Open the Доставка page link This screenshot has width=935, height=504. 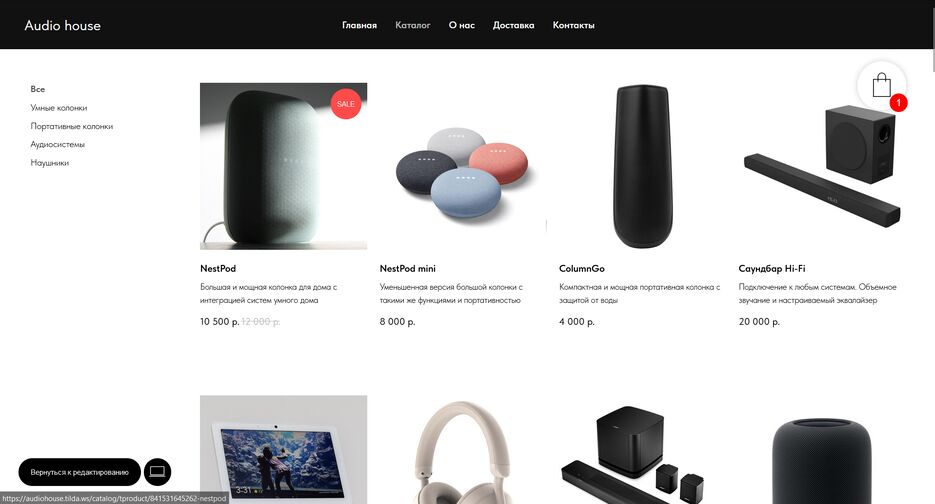[x=513, y=25]
